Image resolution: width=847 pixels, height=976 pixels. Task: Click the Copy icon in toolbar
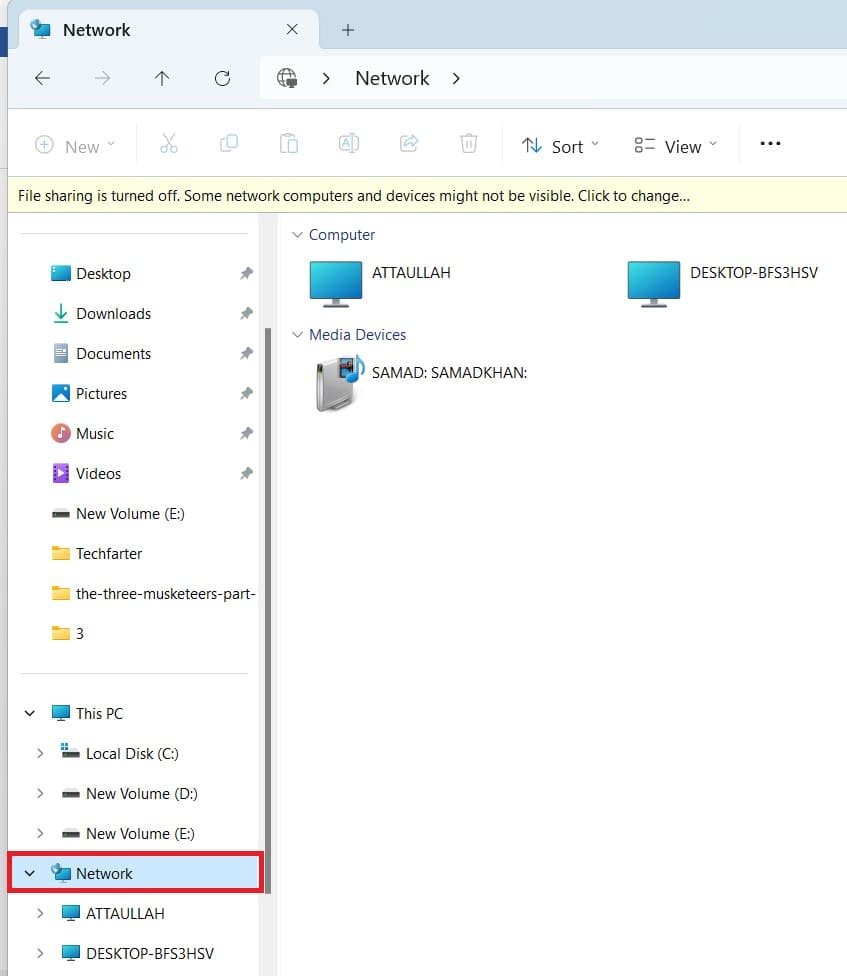tap(228, 144)
